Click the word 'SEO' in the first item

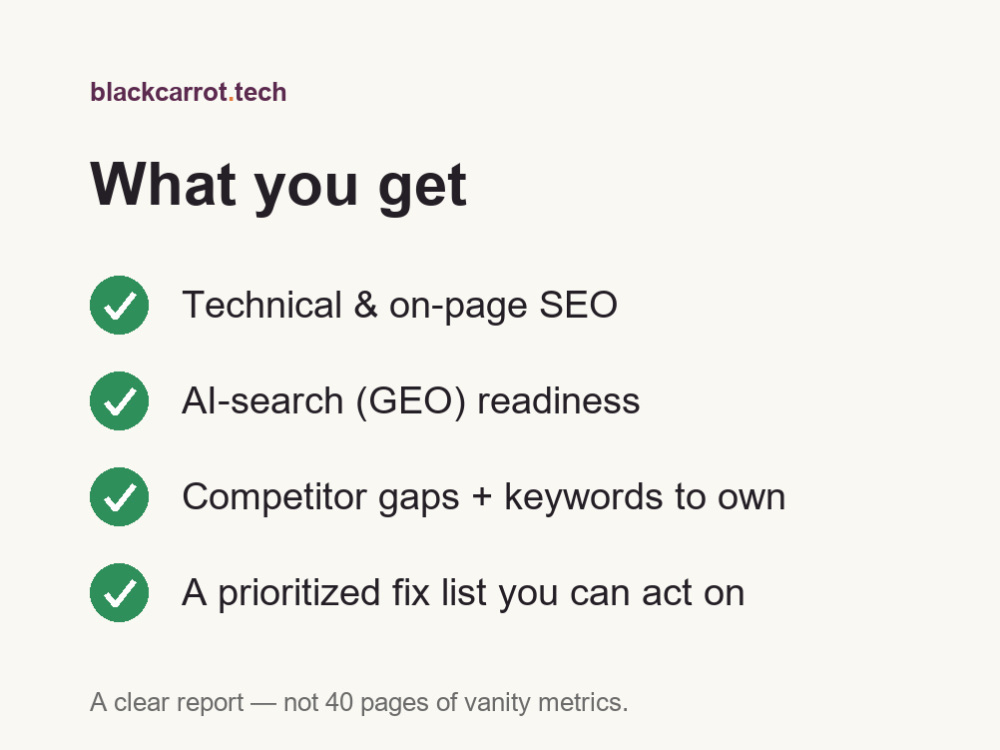(578, 305)
